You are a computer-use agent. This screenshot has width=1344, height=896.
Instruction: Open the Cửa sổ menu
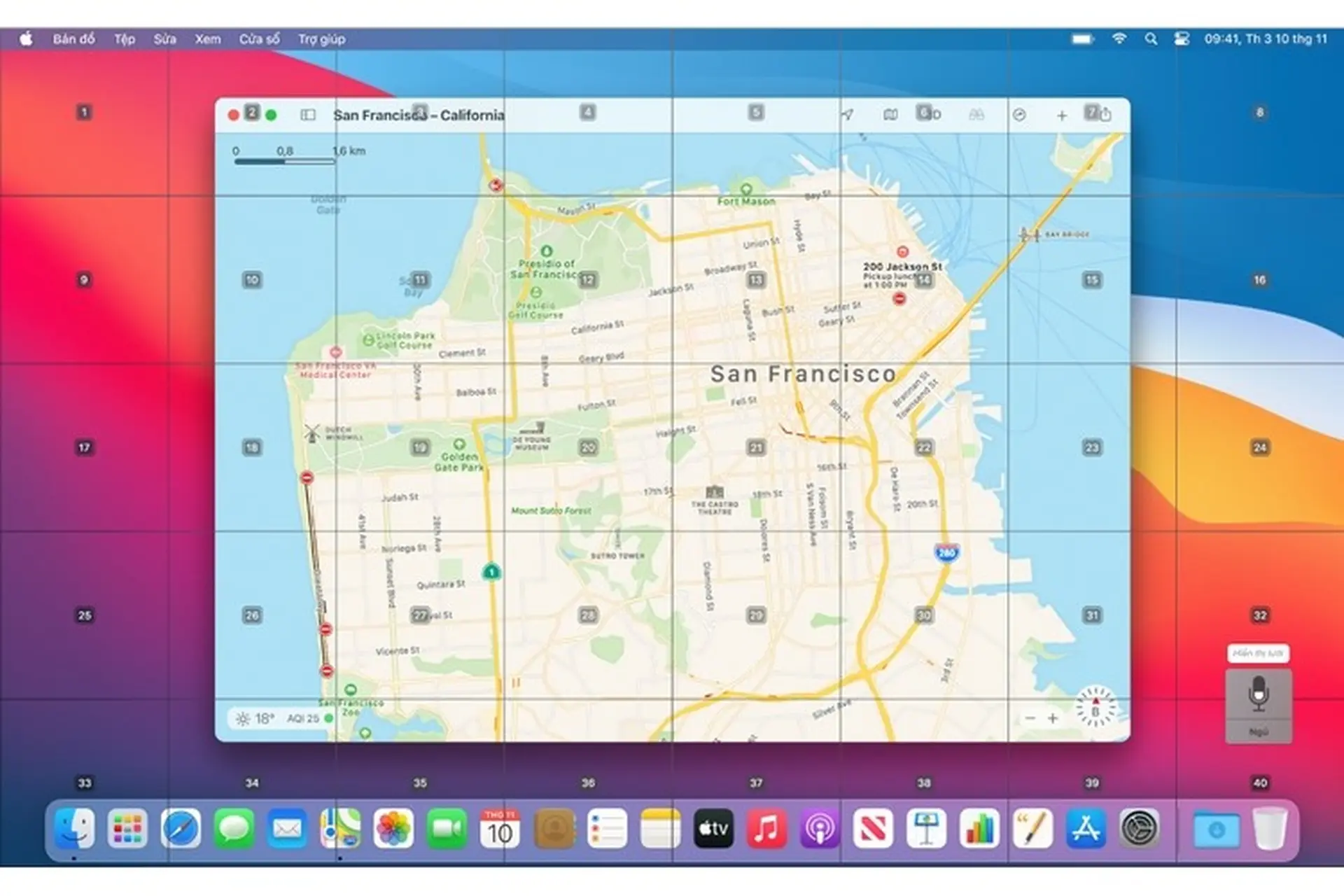coord(260,39)
